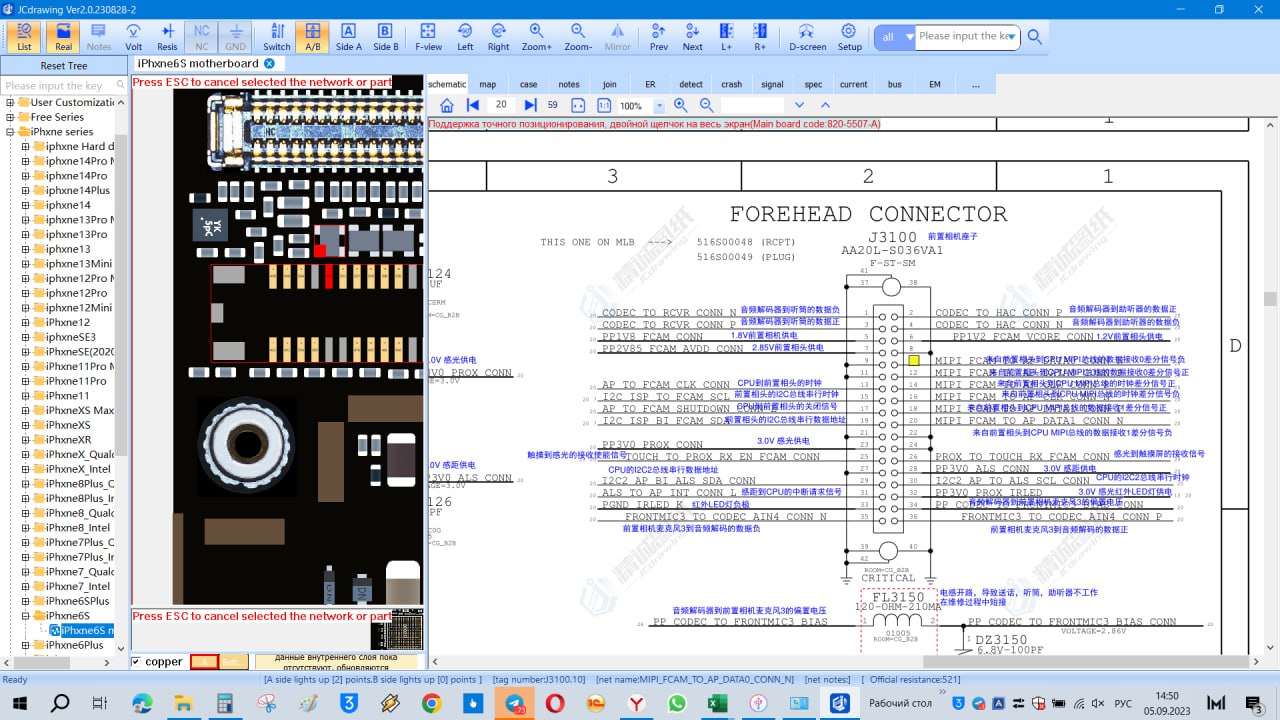Click the search magnifier icon in toolbar

pos(1035,37)
